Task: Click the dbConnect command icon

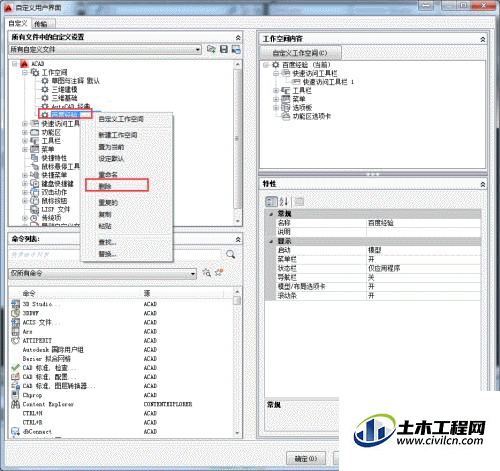Action: [15, 431]
